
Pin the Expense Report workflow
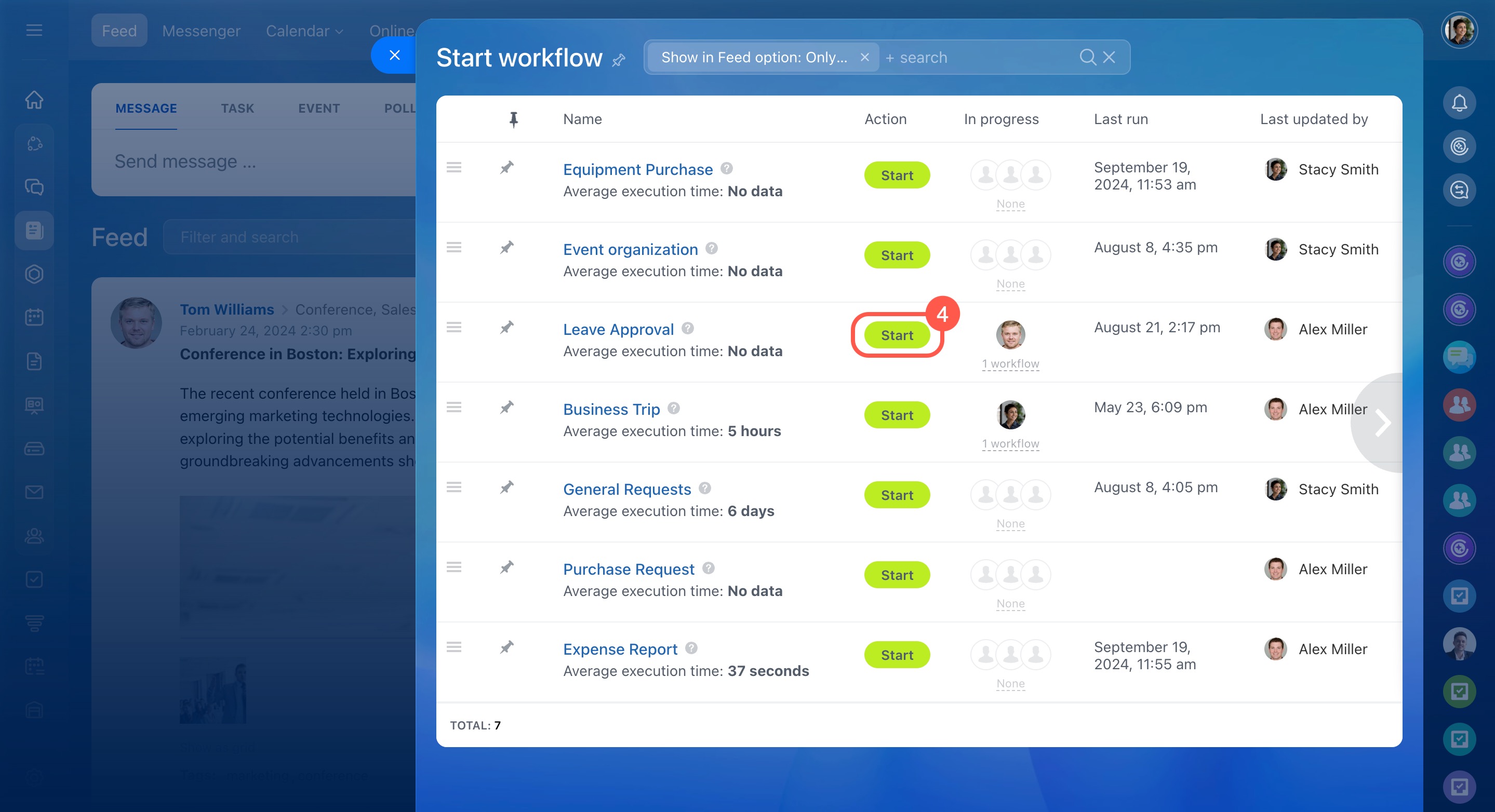[x=506, y=647]
